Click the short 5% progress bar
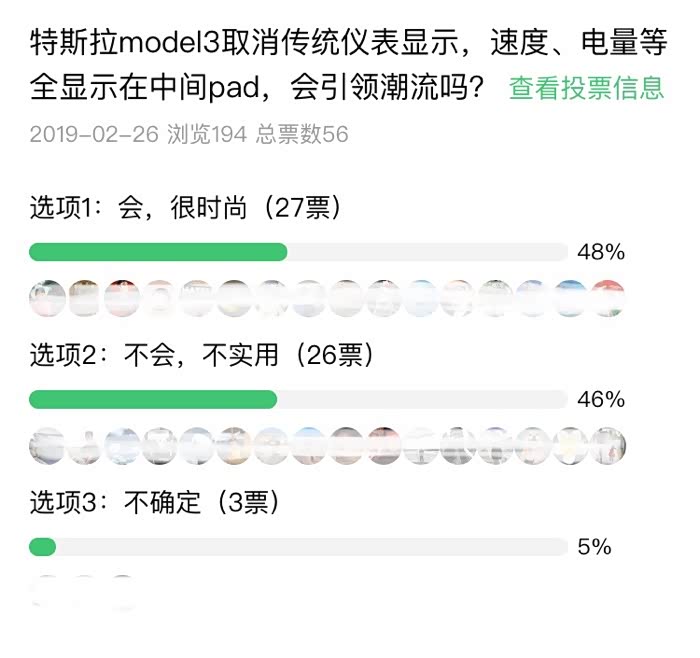 (x=43, y=547)
